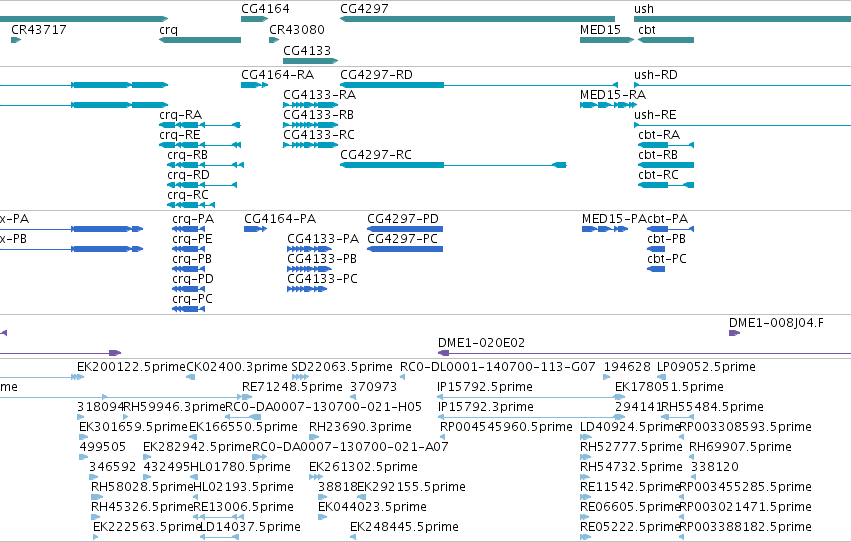851x542 pixels.
Task: Select the CG4133-RC transcript label
Action: tap(319, 135)
